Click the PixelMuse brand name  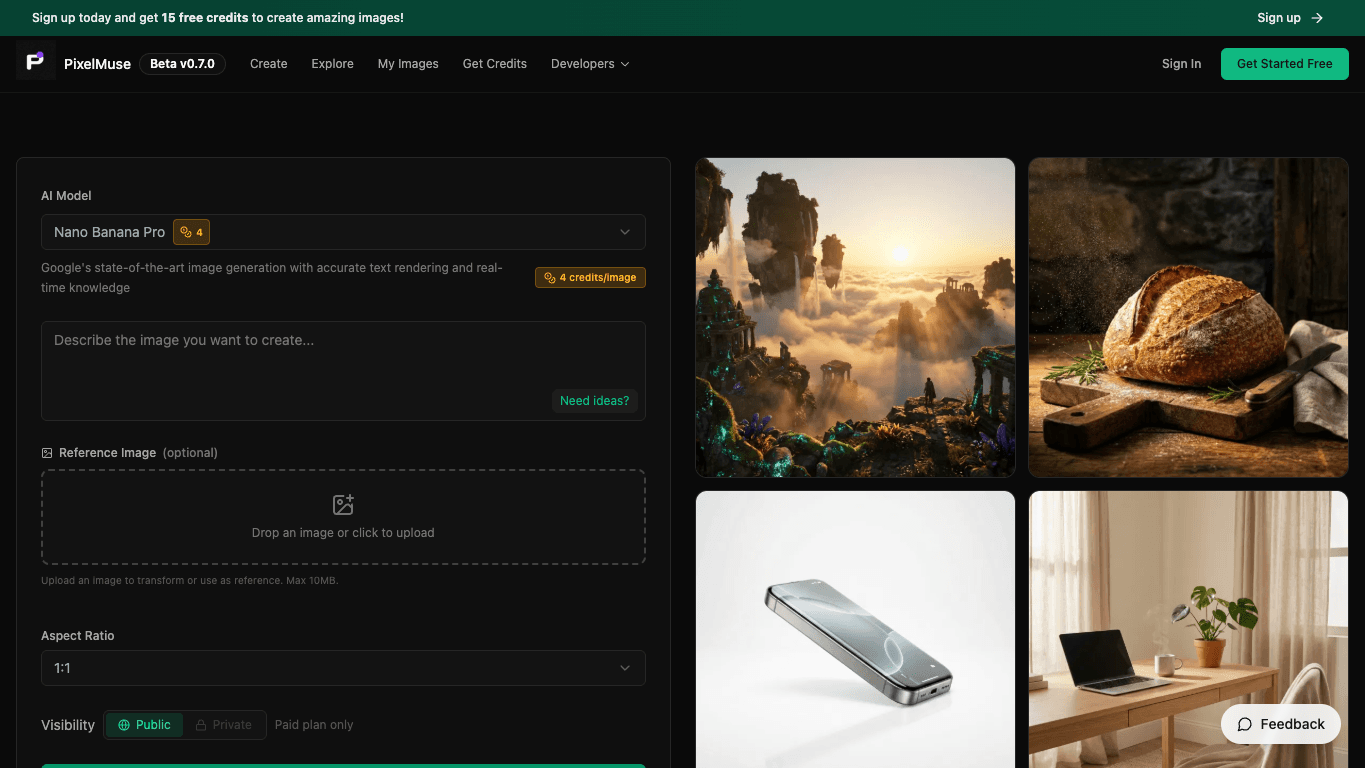coord(97,64)
